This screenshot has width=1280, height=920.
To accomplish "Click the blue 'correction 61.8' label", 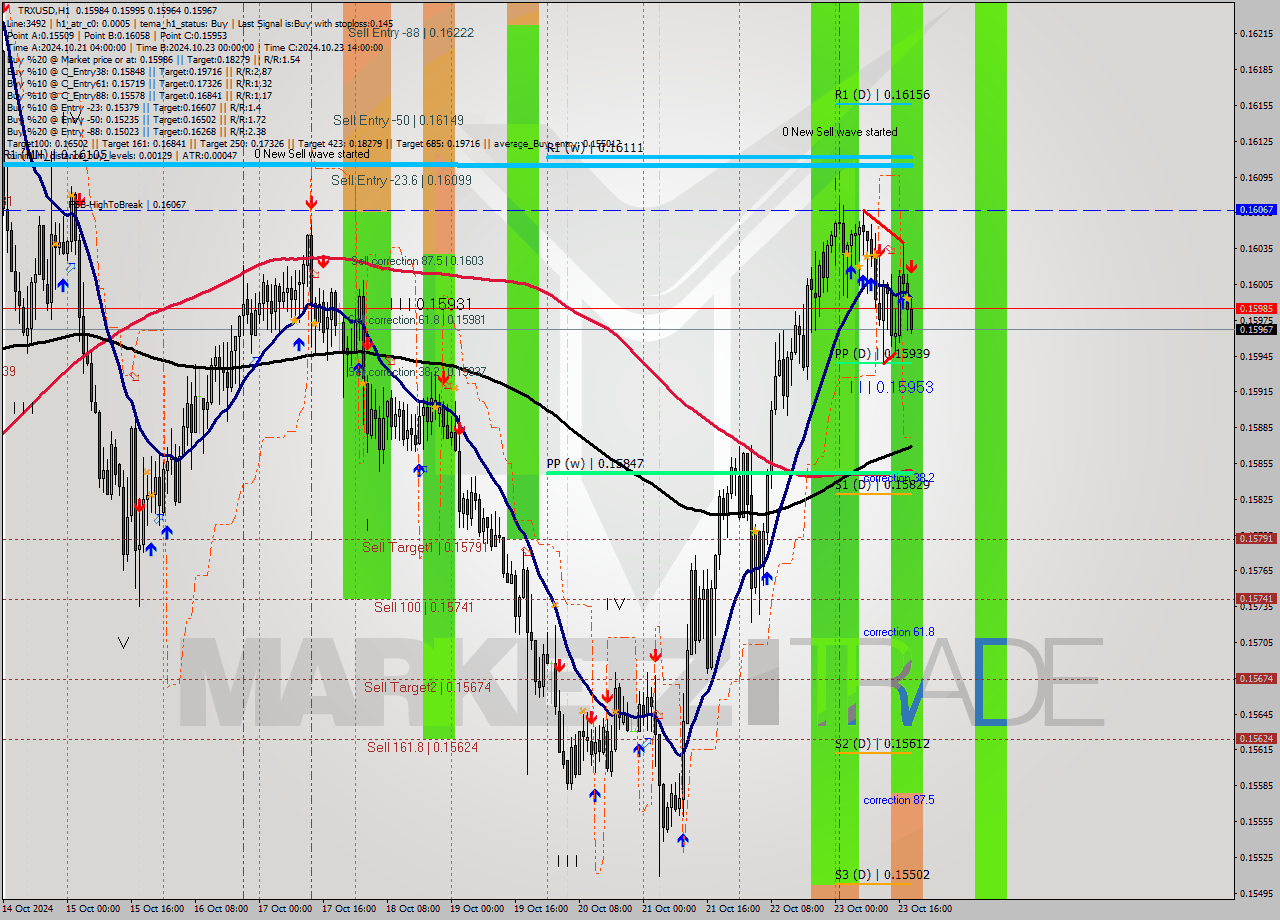I will click(899, 632).
